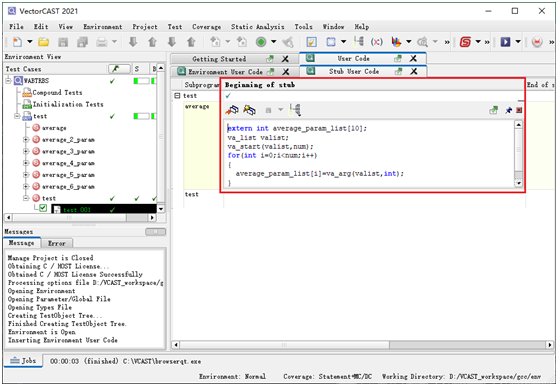
Task: Switch to the Message tab
Action: pos(22,243)
